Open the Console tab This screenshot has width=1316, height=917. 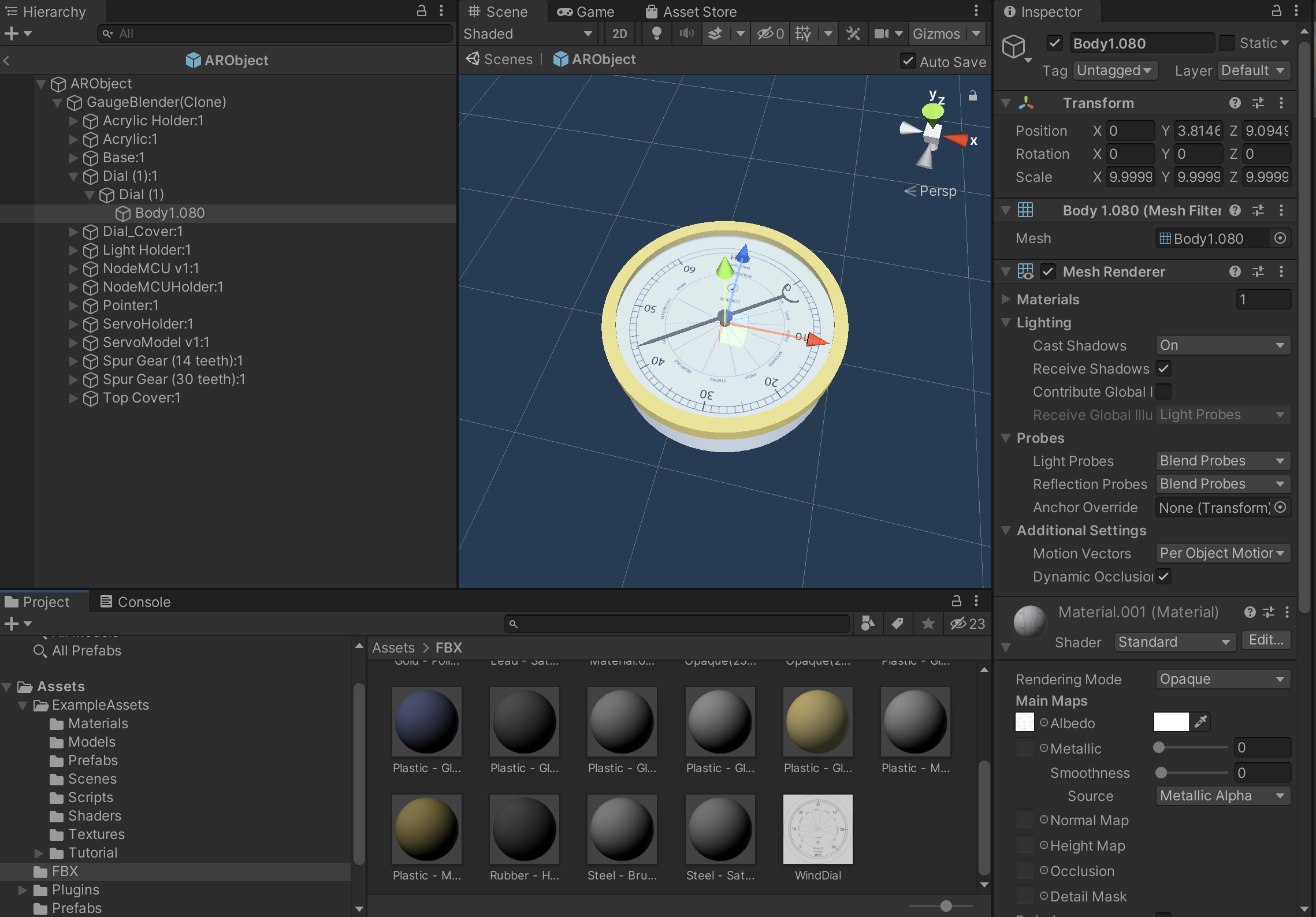pyautogui.click(x=136, y=602)
